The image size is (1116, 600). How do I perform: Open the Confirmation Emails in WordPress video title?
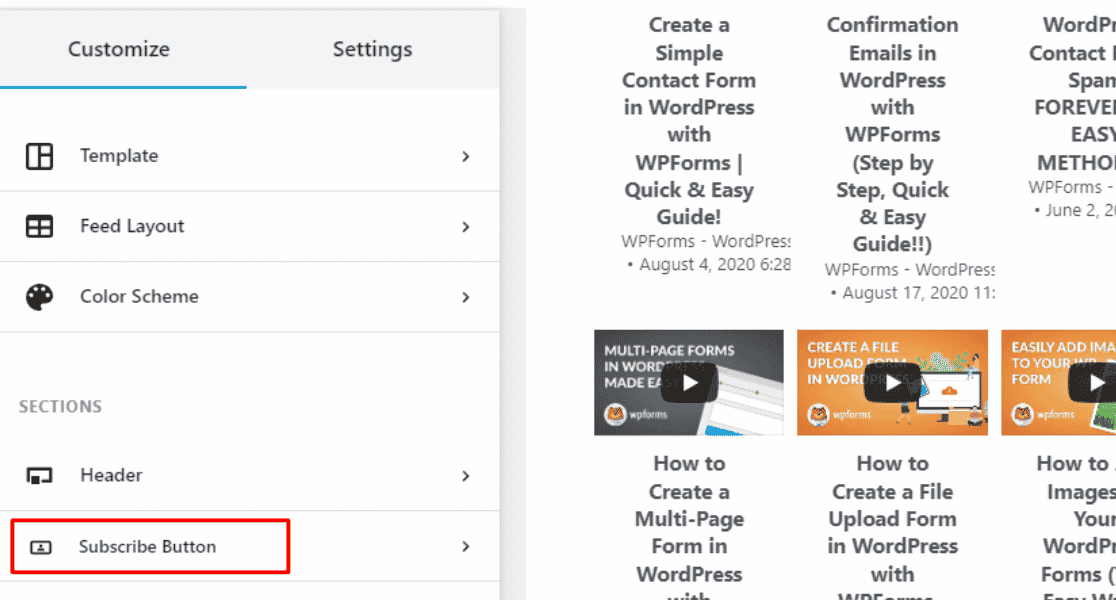(x=893, y=134)
